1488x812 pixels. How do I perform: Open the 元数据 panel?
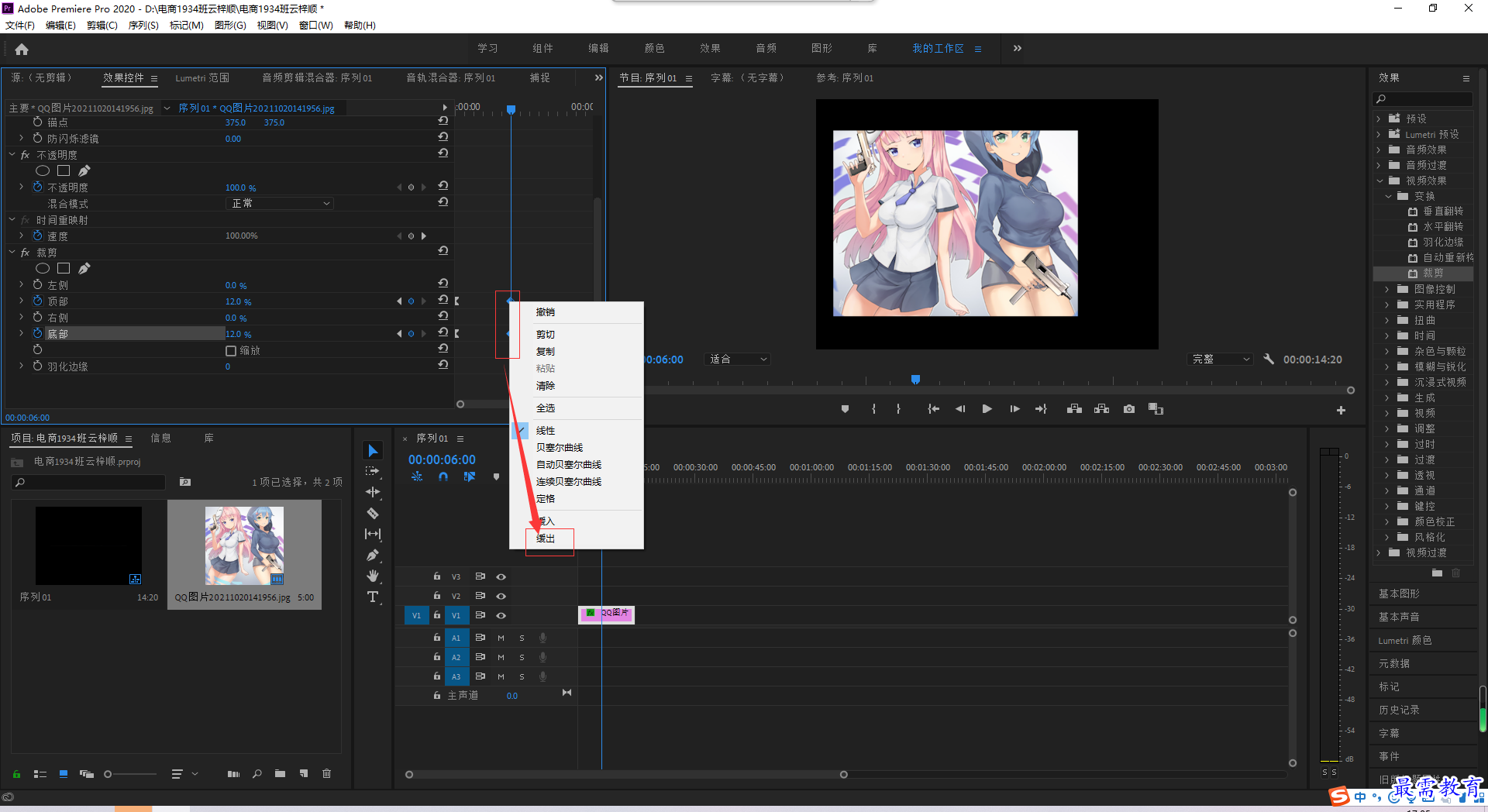[x=1394, y=663]
